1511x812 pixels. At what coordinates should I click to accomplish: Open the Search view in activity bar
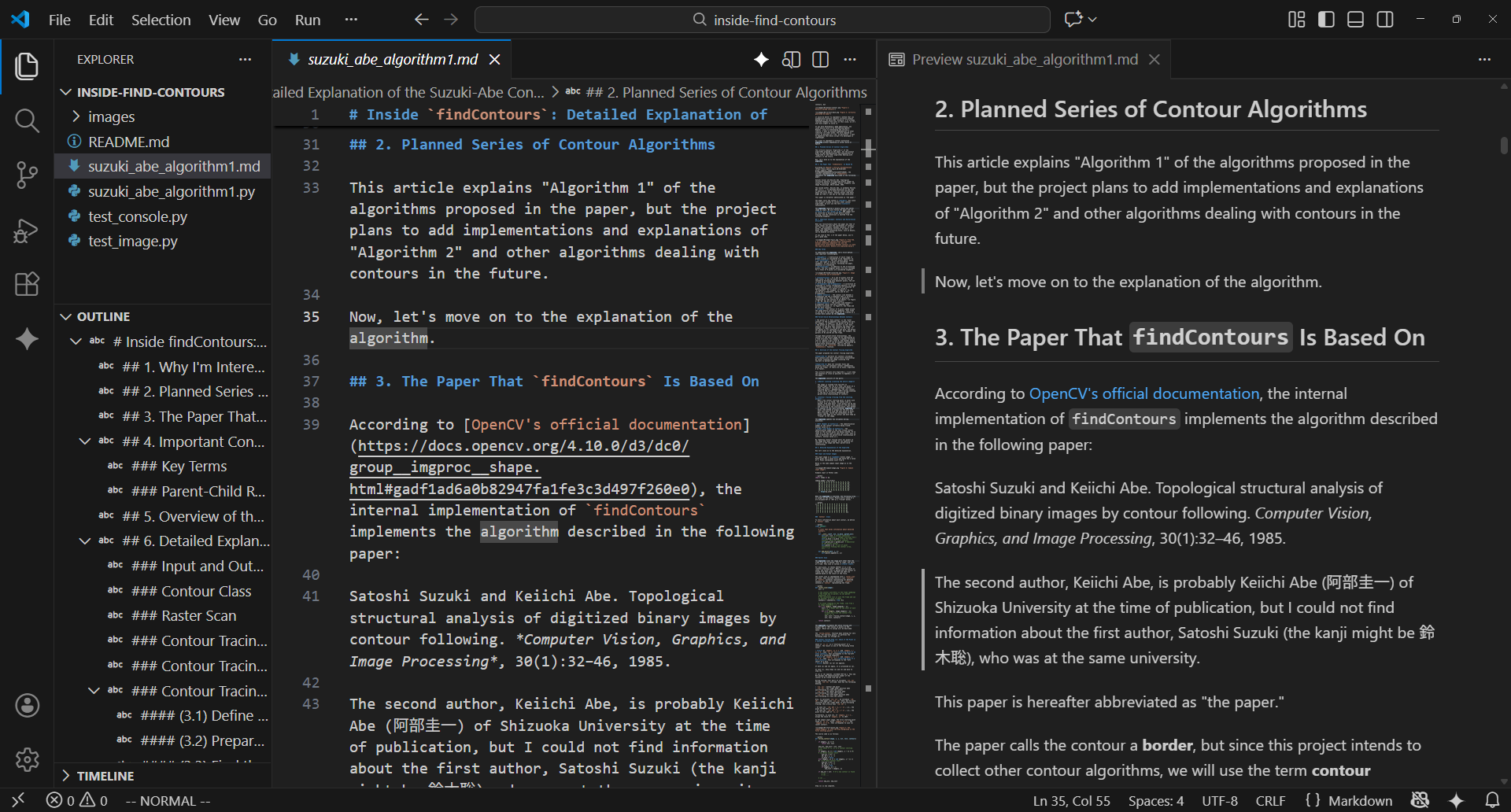pyautogui.click(x=27, y=120)
